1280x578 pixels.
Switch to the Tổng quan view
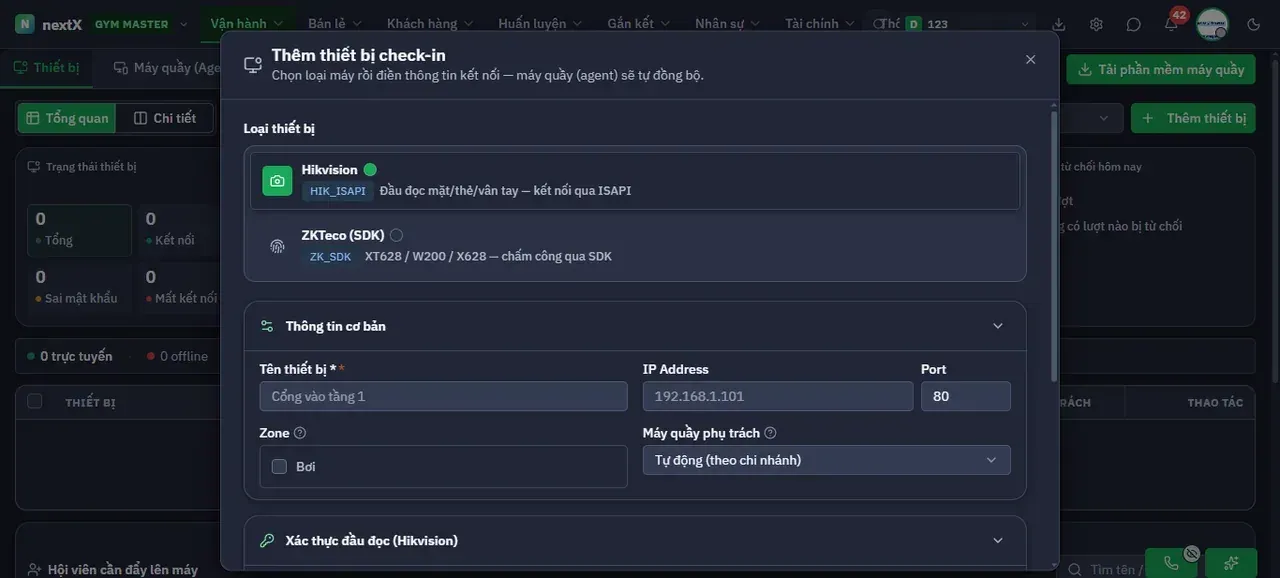(x=67, y=118)
